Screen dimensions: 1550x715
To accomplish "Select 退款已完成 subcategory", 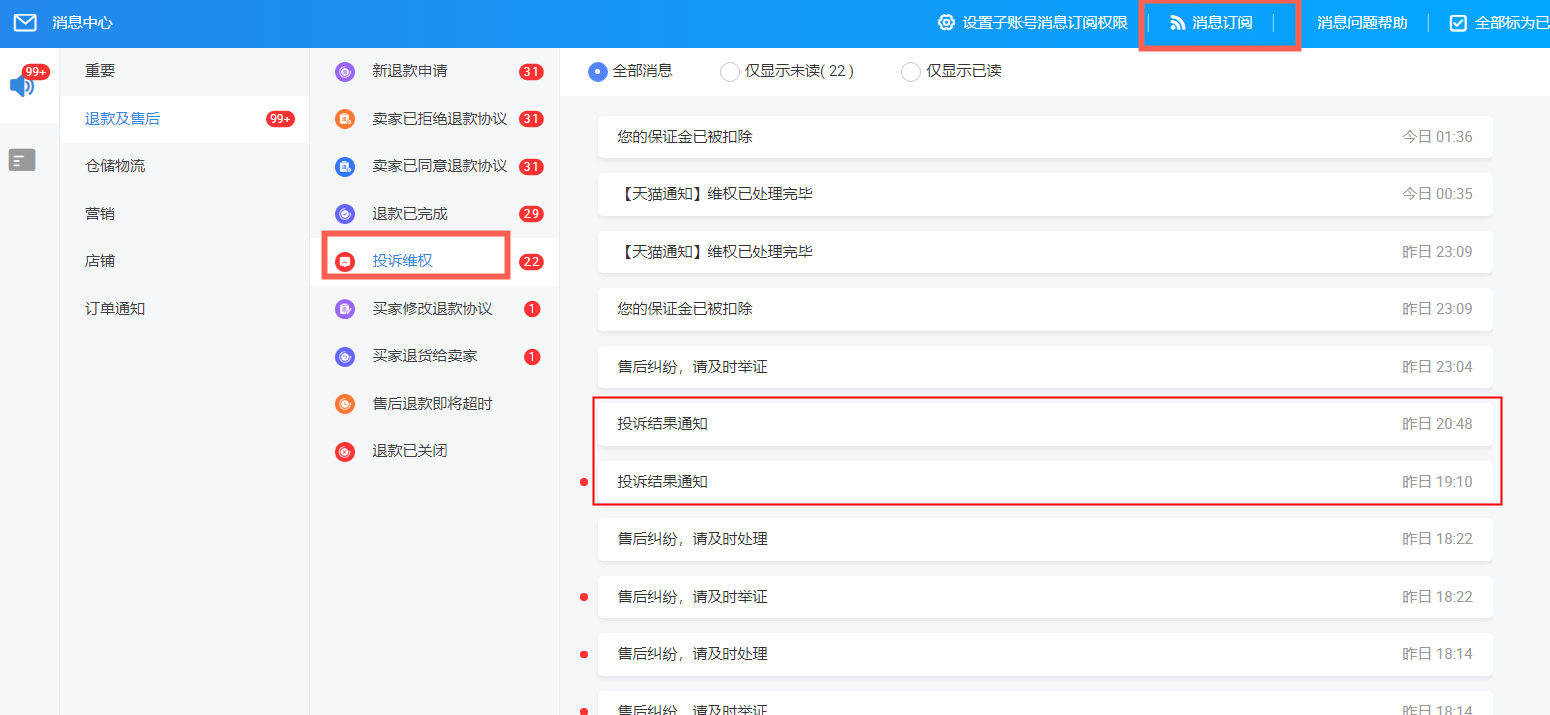I will pos(434,214).
